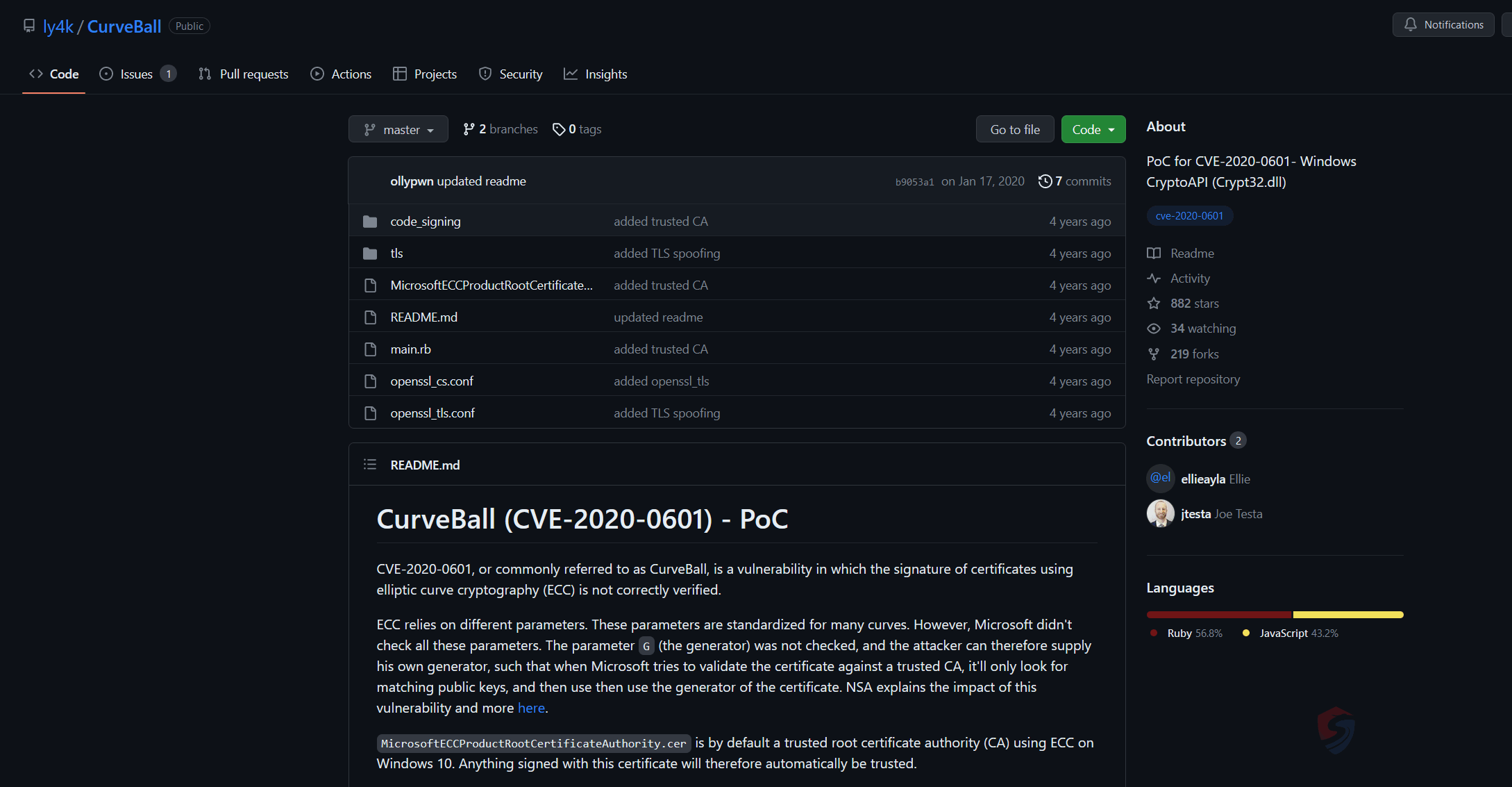This screenshot has height=787, width=1512.
Task: Click the stars icon in About
Action: (1153, 304)
